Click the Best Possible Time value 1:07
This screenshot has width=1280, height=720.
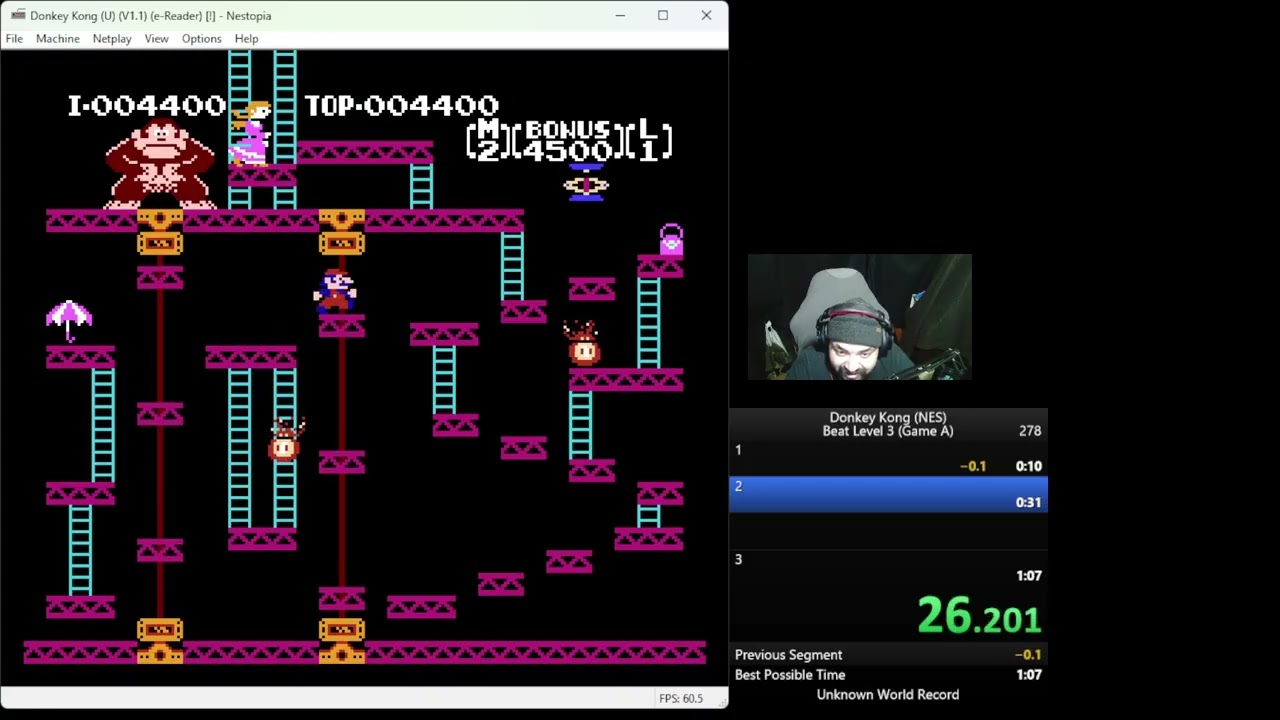coord(1028,675)
